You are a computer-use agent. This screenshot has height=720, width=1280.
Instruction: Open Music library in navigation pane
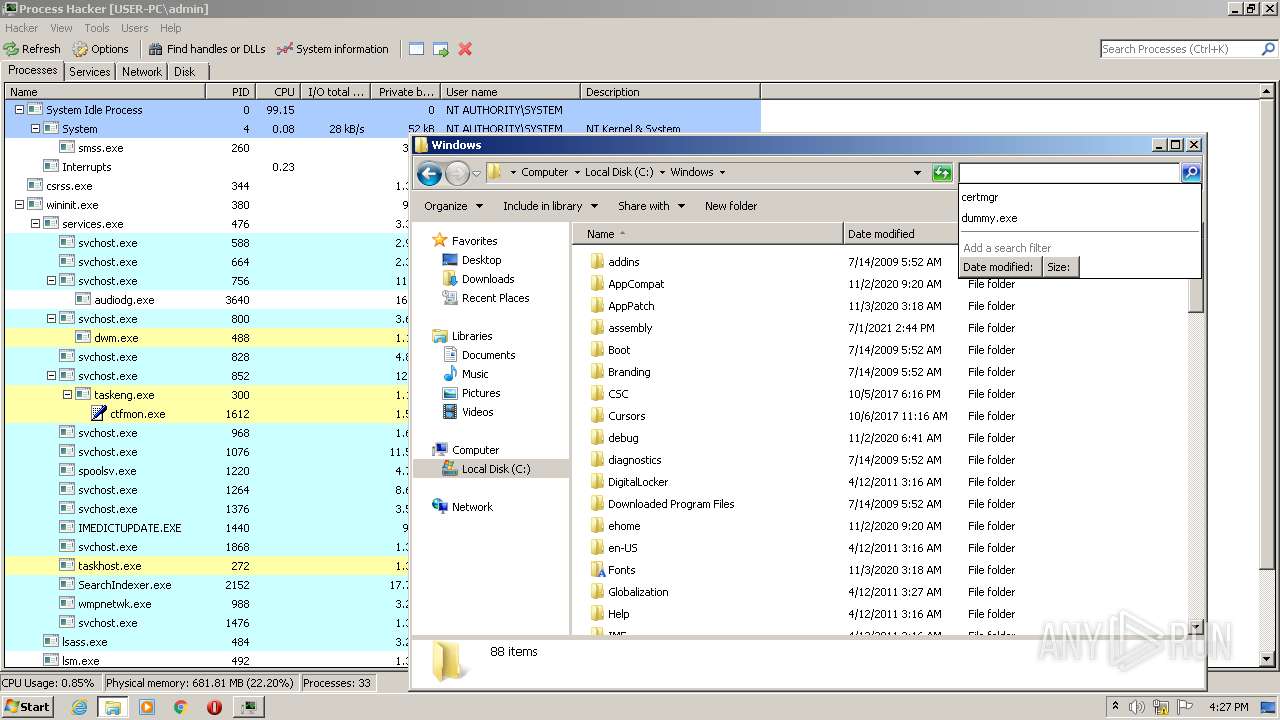pyautogui.click(x=474, y=374)
